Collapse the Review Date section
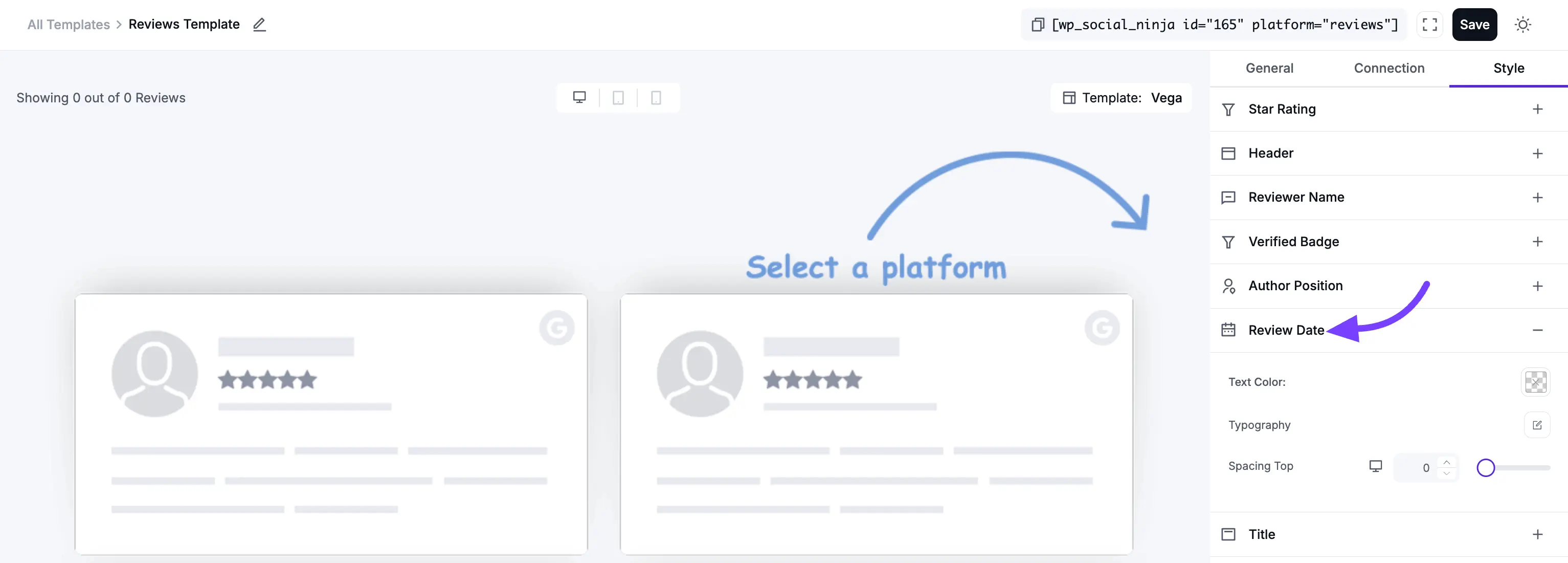 (1539, 330)
